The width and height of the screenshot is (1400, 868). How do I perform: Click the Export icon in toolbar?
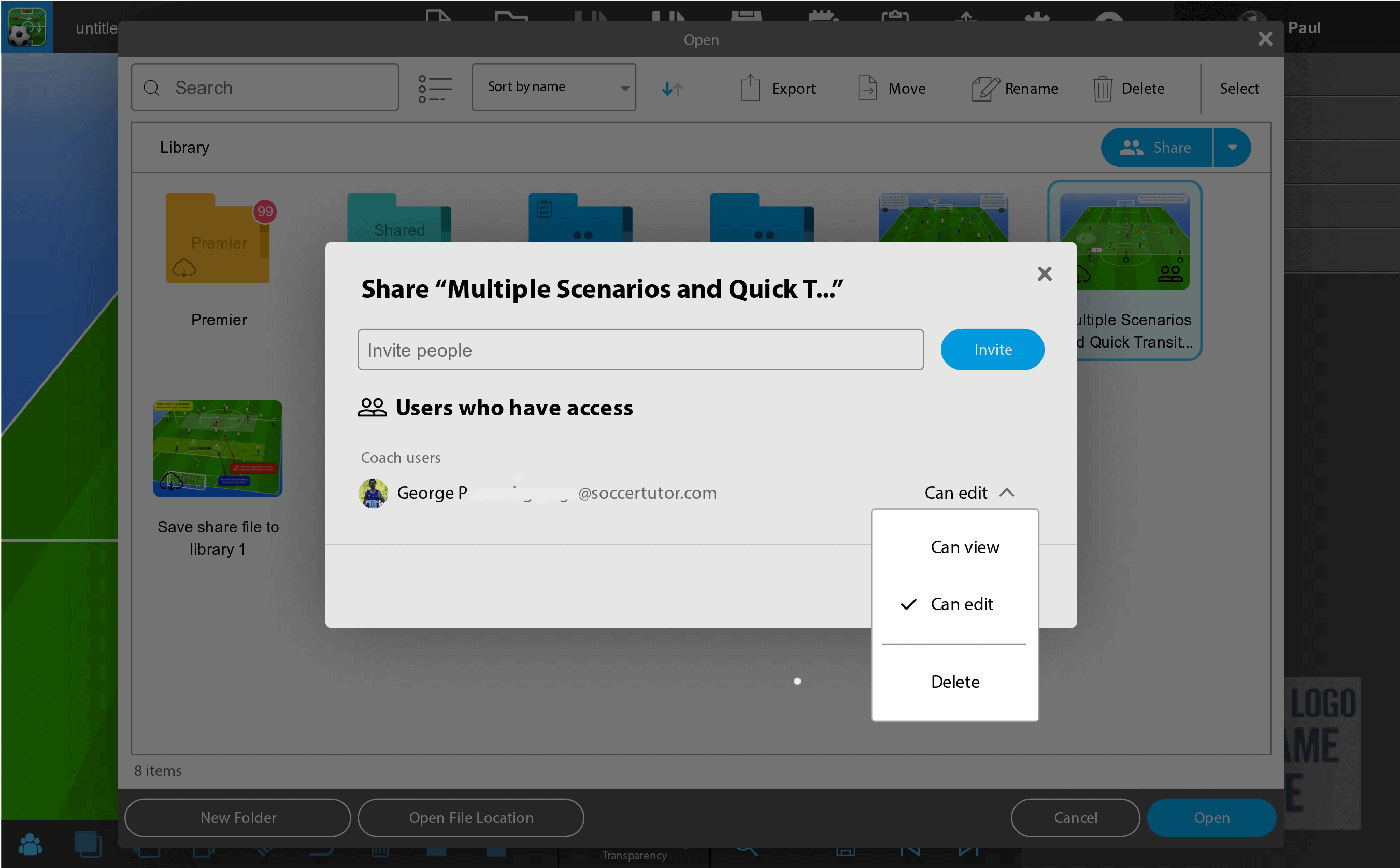click(750, 89)
